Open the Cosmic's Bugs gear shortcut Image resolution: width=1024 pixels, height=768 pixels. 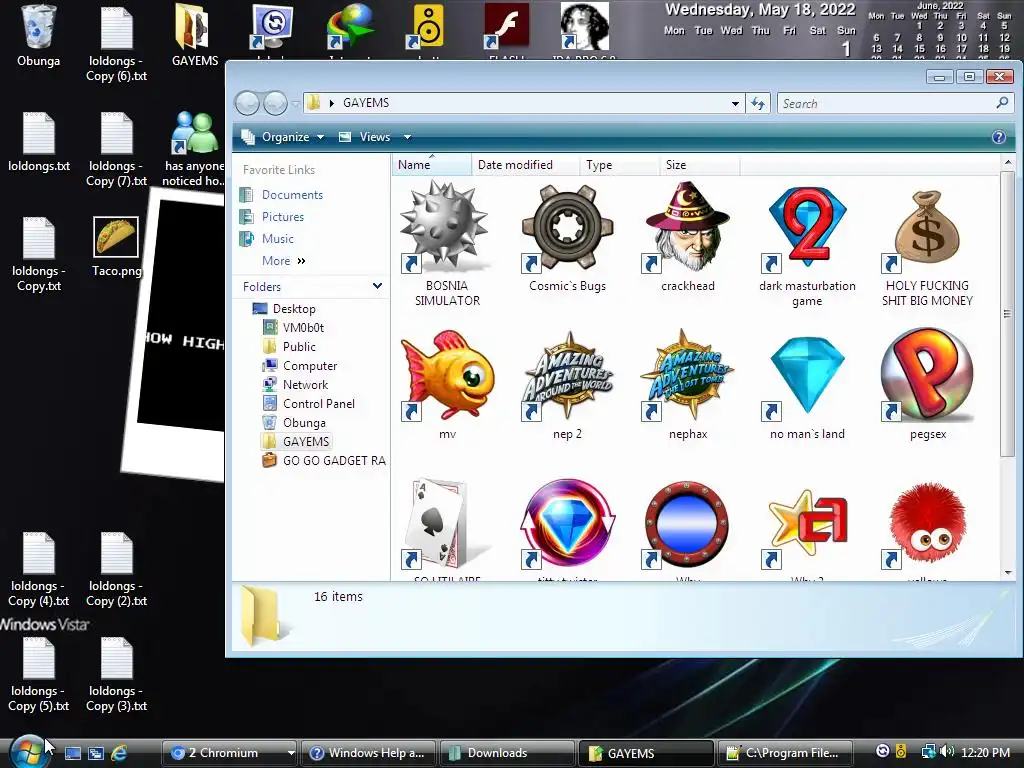568,227
